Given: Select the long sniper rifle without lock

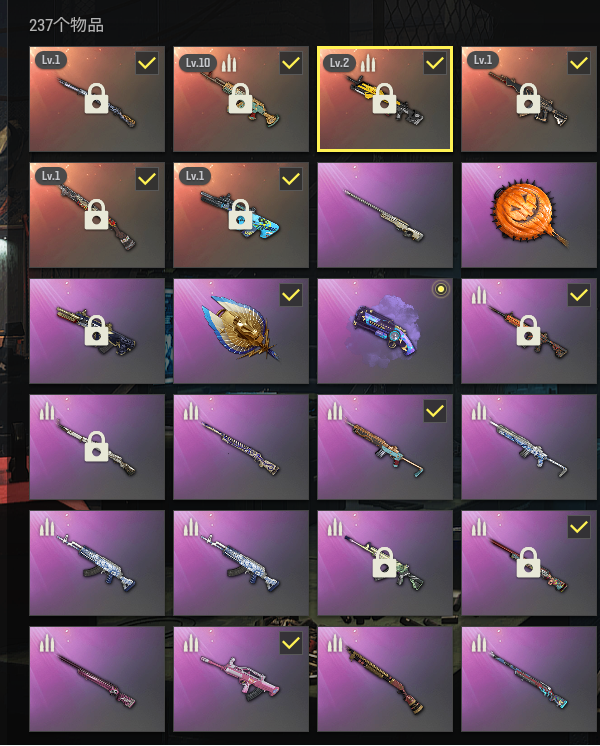Looking at the screenshot, I should (x=384, y=215).
